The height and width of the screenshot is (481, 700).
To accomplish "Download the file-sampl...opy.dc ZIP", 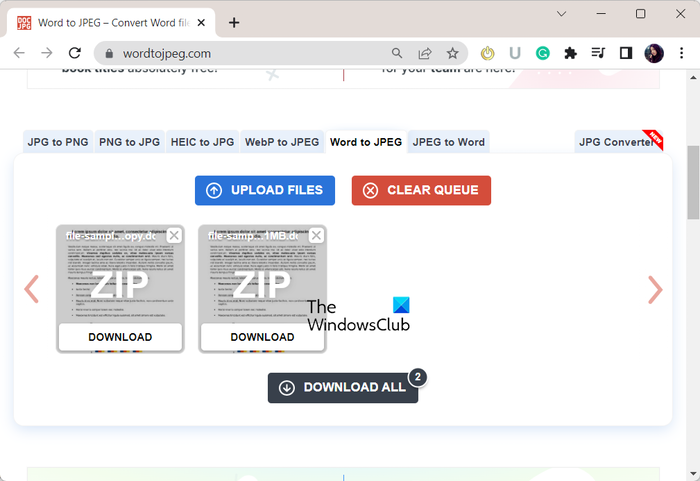I will pyautogui.click(x=120, y=337).
